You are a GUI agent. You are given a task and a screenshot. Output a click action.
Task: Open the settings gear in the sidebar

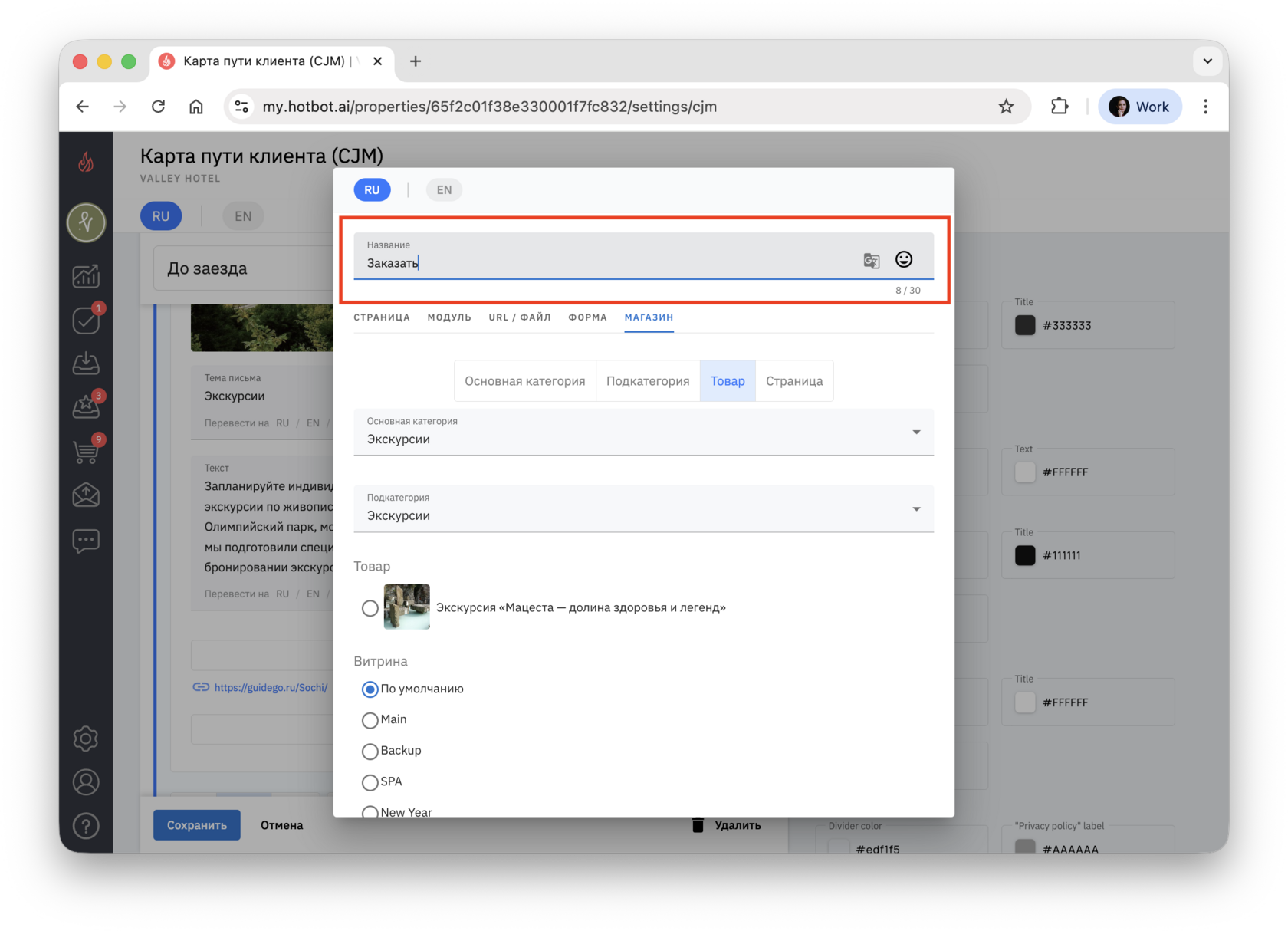[86, 739]
